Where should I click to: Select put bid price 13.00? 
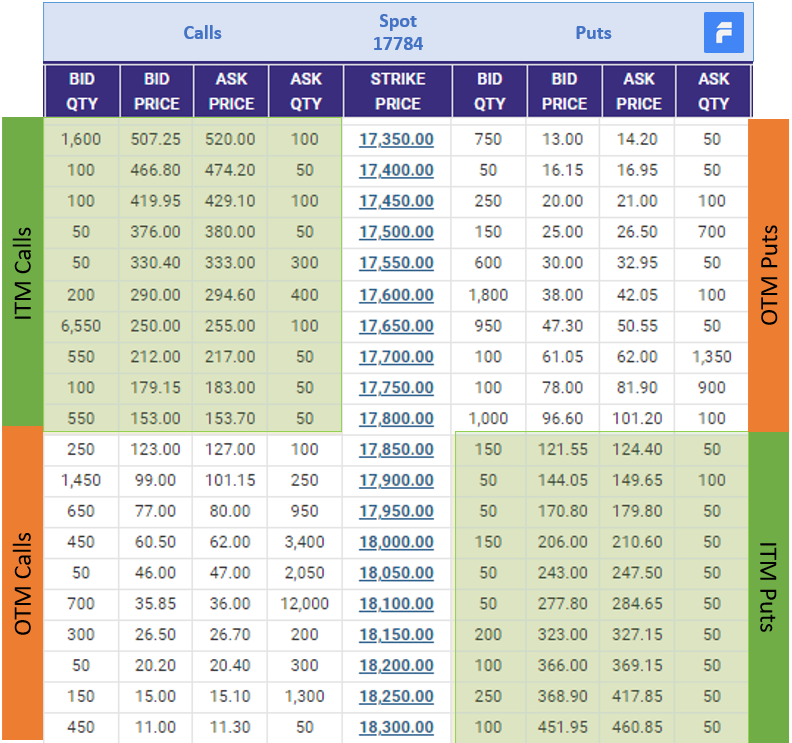pos(563,139)
